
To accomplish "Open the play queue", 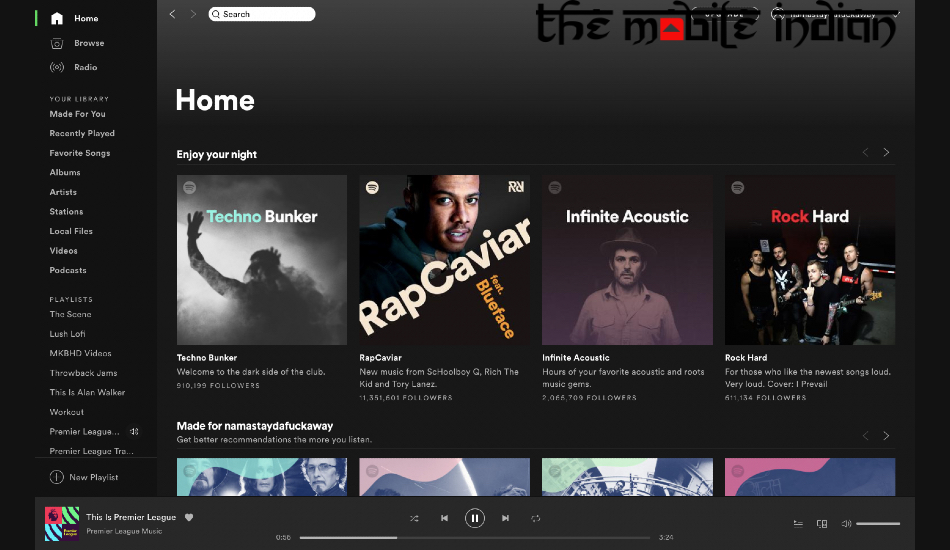I will click(x=799, y=523).
